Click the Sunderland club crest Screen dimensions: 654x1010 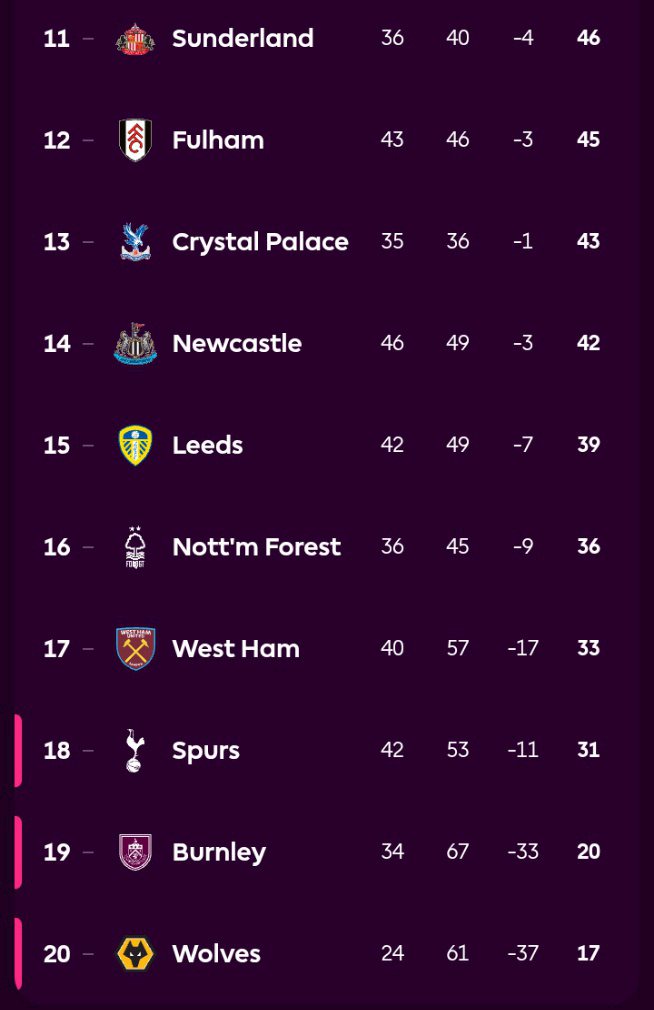pyautogui.click(x=135, y=38)
